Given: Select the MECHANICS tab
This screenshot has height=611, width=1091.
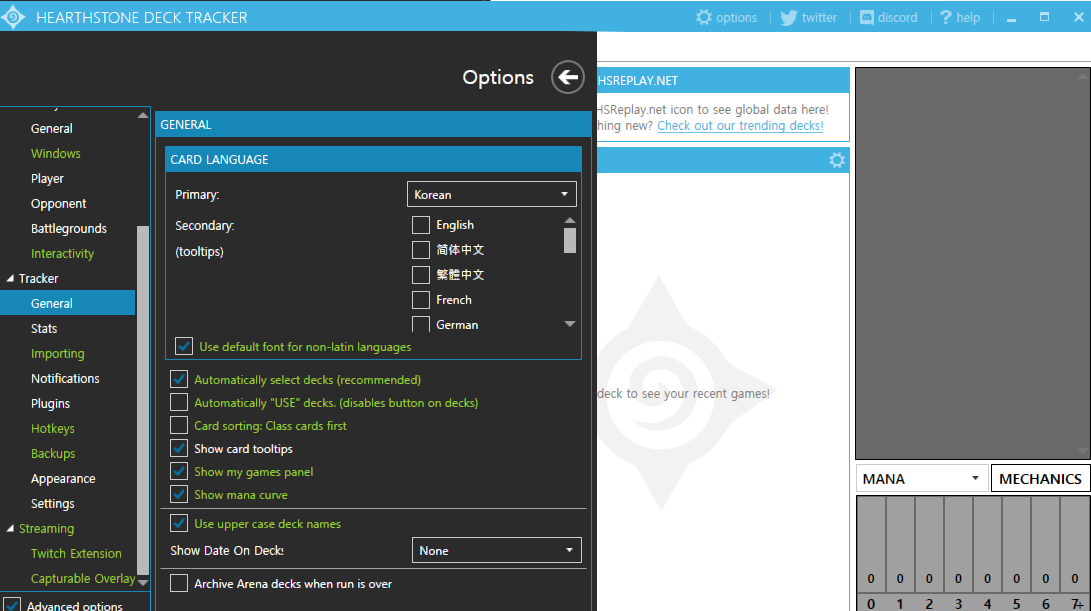Looking at the screenshot, I should (1040, 479).
